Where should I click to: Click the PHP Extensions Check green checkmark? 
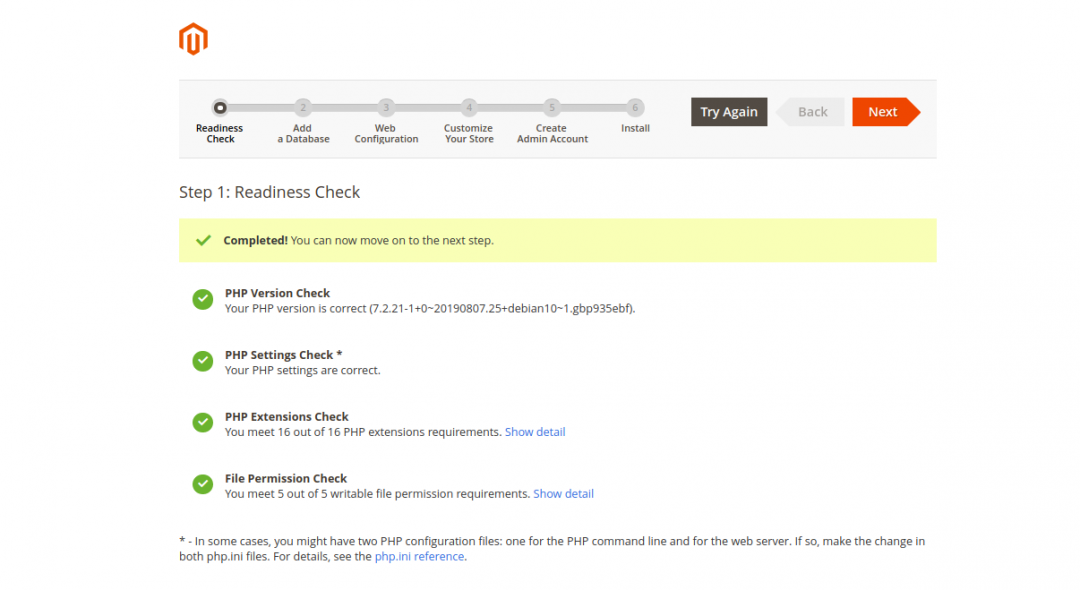203,423
